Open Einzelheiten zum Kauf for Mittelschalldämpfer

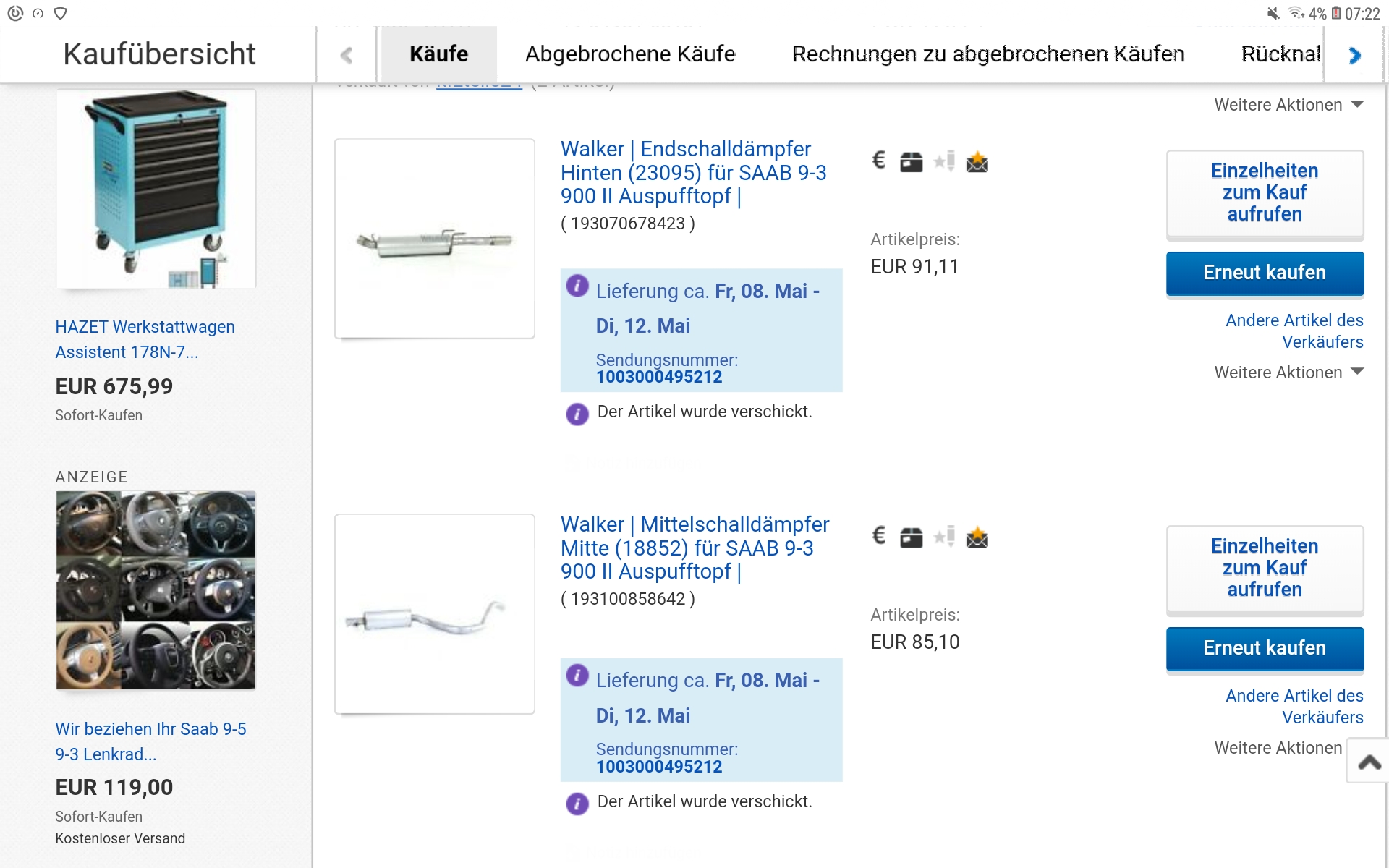click(1265, 569)
